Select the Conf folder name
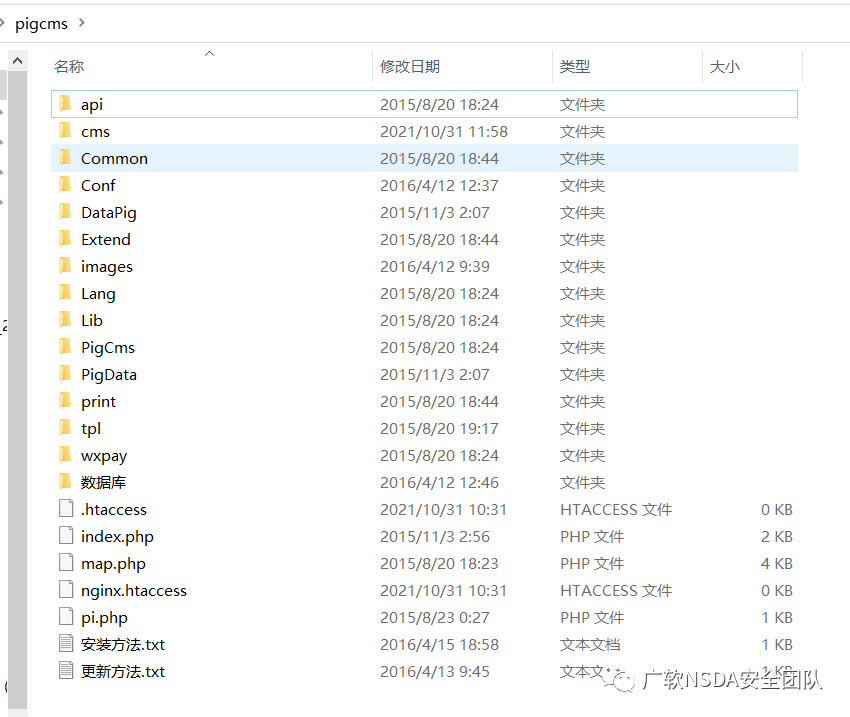Viewport: 850px width, 717px height. pyautogui.click(x=98, y=186)
